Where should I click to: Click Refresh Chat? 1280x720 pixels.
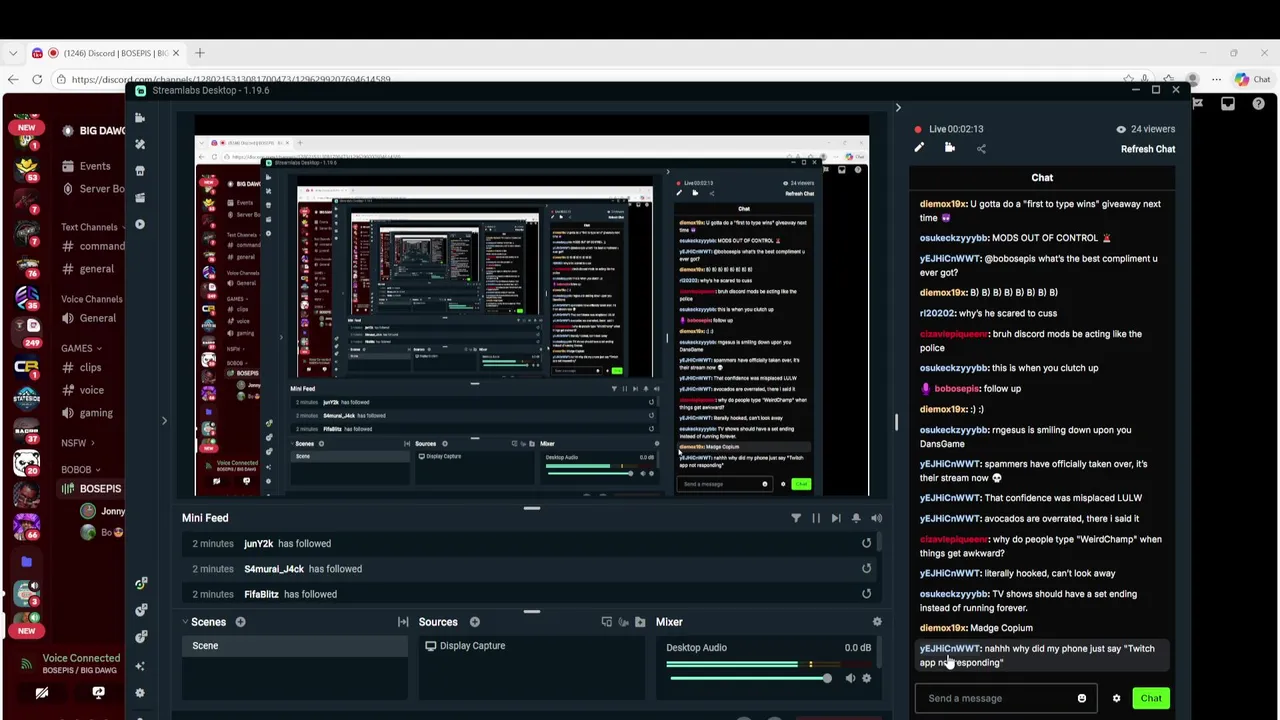pyautogui.click(x=1148, y=149)
